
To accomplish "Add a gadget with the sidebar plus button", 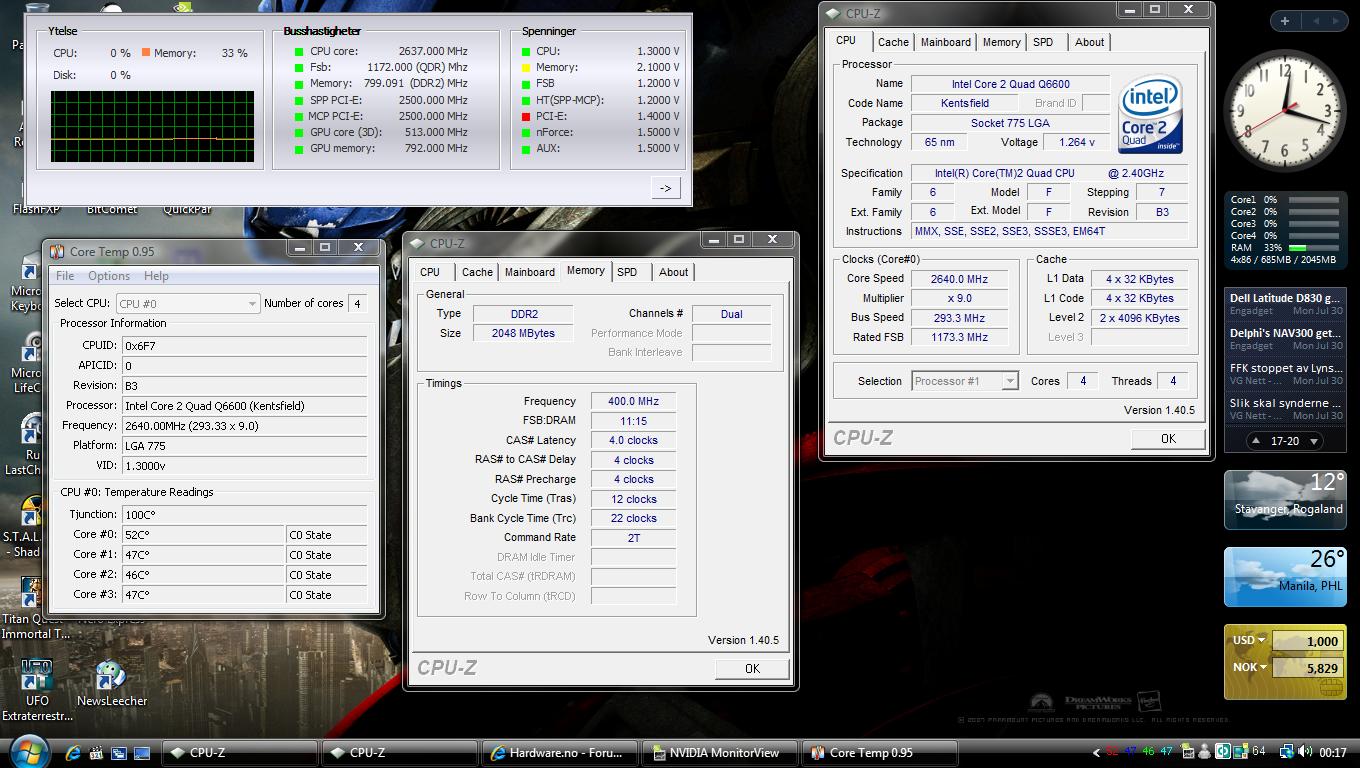I will (x=1284, y=20).
